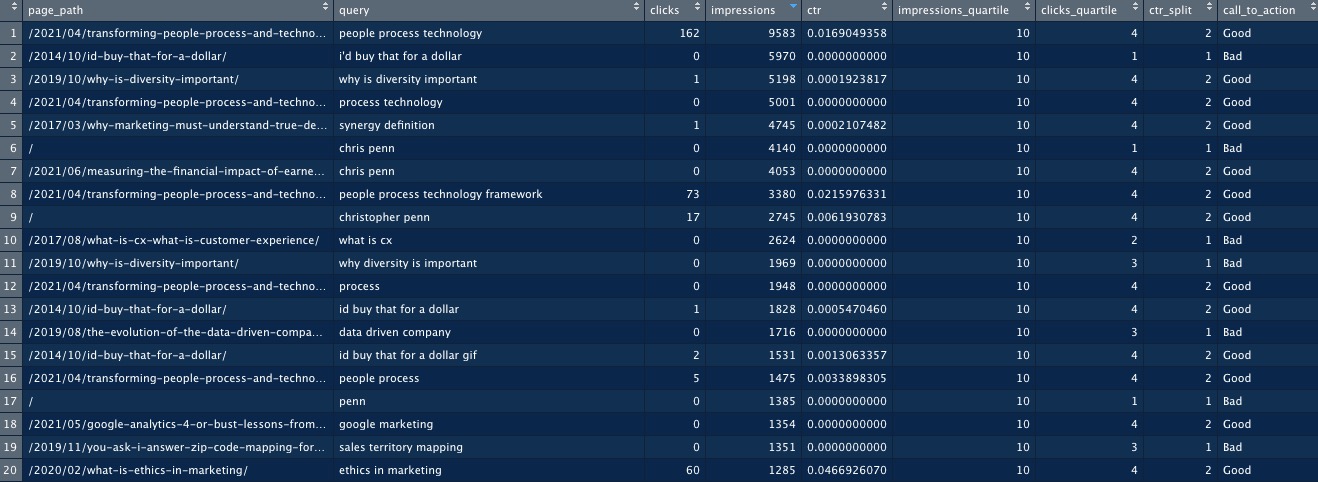Select the ctr value 0.0215976331
1318x482 pixels.
pos(847,194)
